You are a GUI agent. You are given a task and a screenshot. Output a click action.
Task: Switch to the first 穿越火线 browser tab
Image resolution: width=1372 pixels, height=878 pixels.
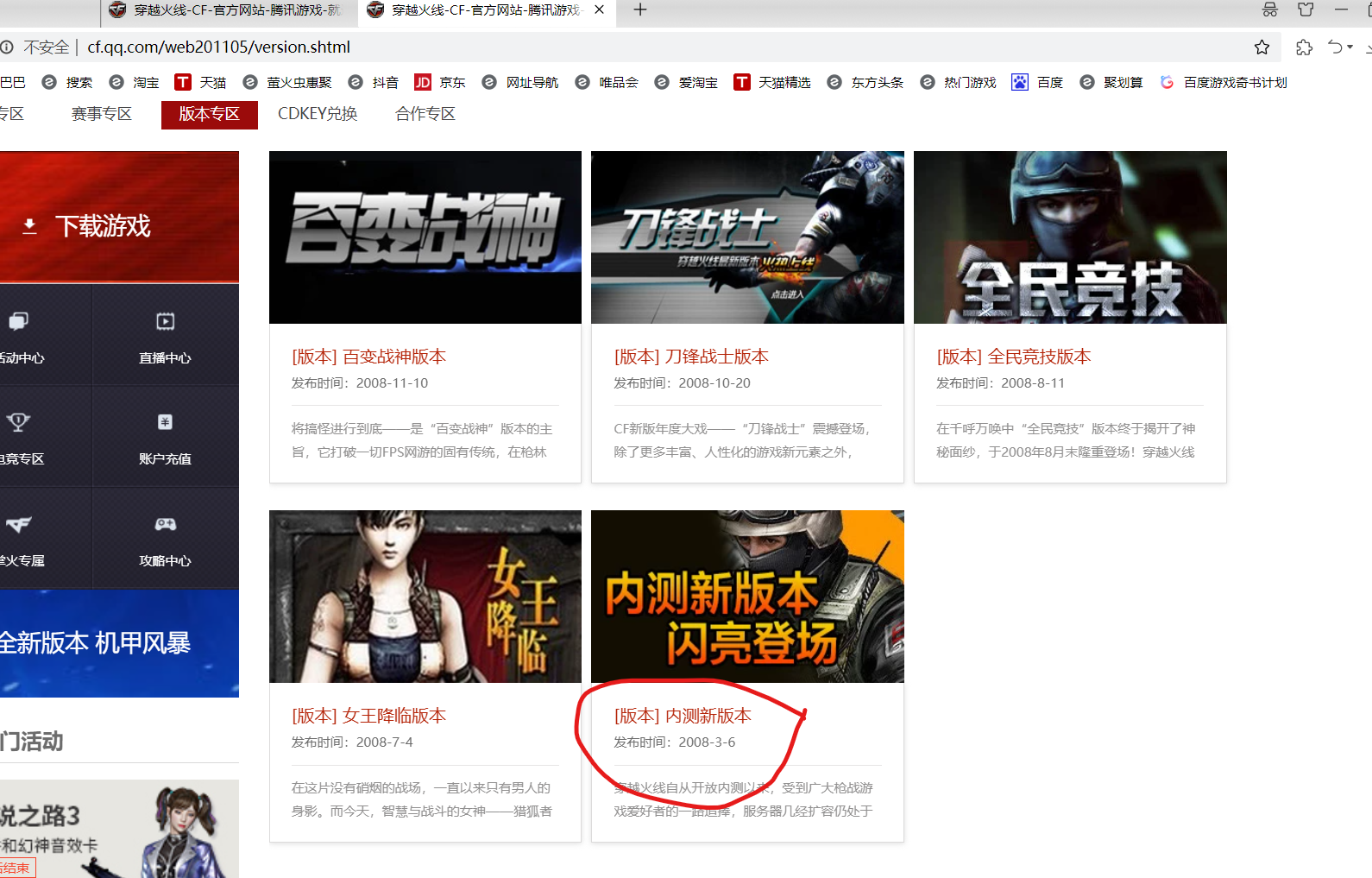click(228, 10)
